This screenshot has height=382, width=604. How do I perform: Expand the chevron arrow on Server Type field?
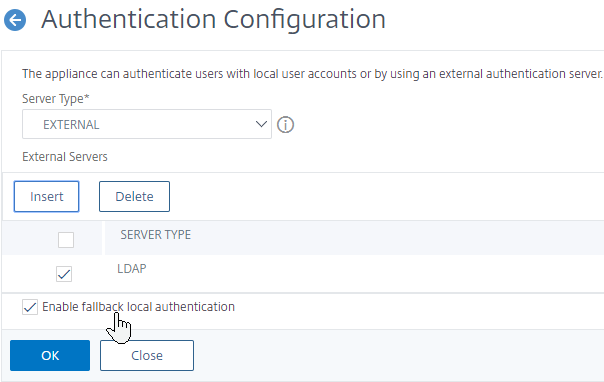[261, 124]
